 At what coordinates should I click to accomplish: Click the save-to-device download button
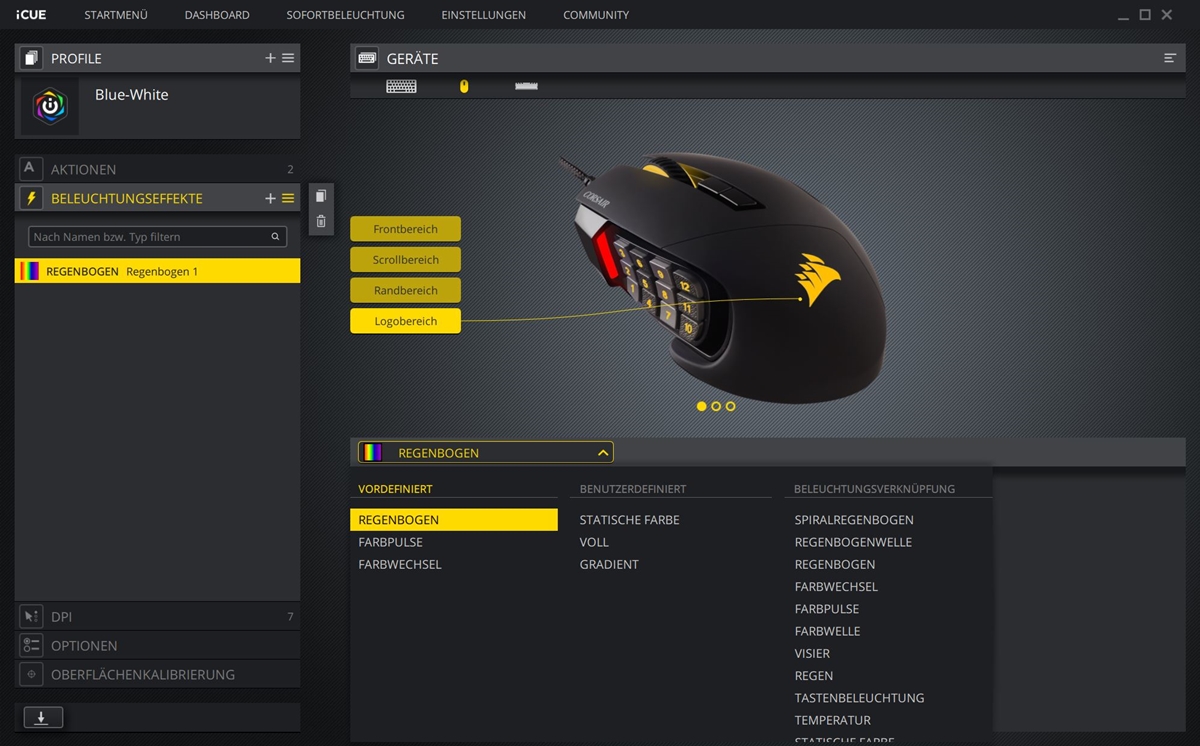(x=43, y=717)
